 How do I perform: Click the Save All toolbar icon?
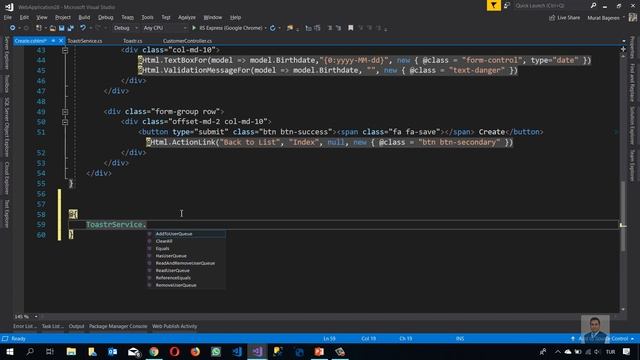pyautogui.click(x=71, y=28)
